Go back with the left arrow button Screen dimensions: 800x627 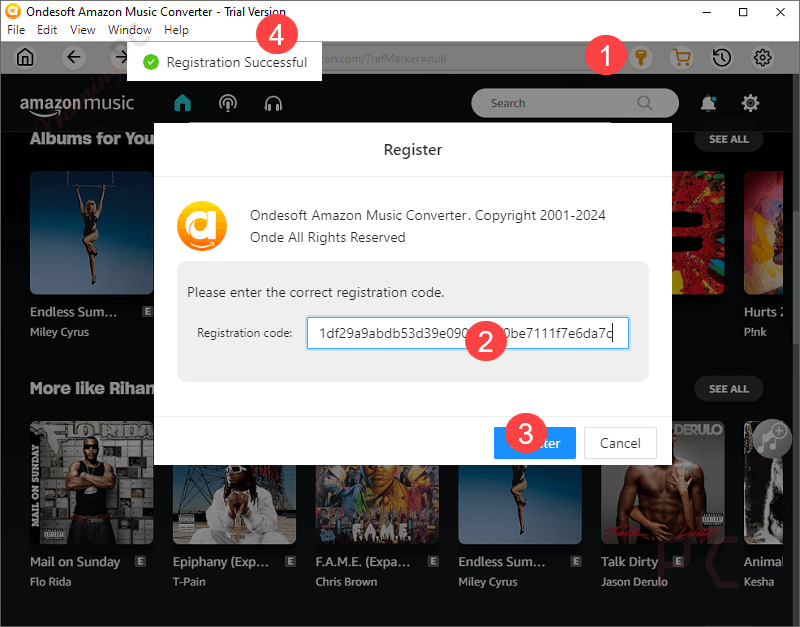pyautogui.click(x=73, y=57)
